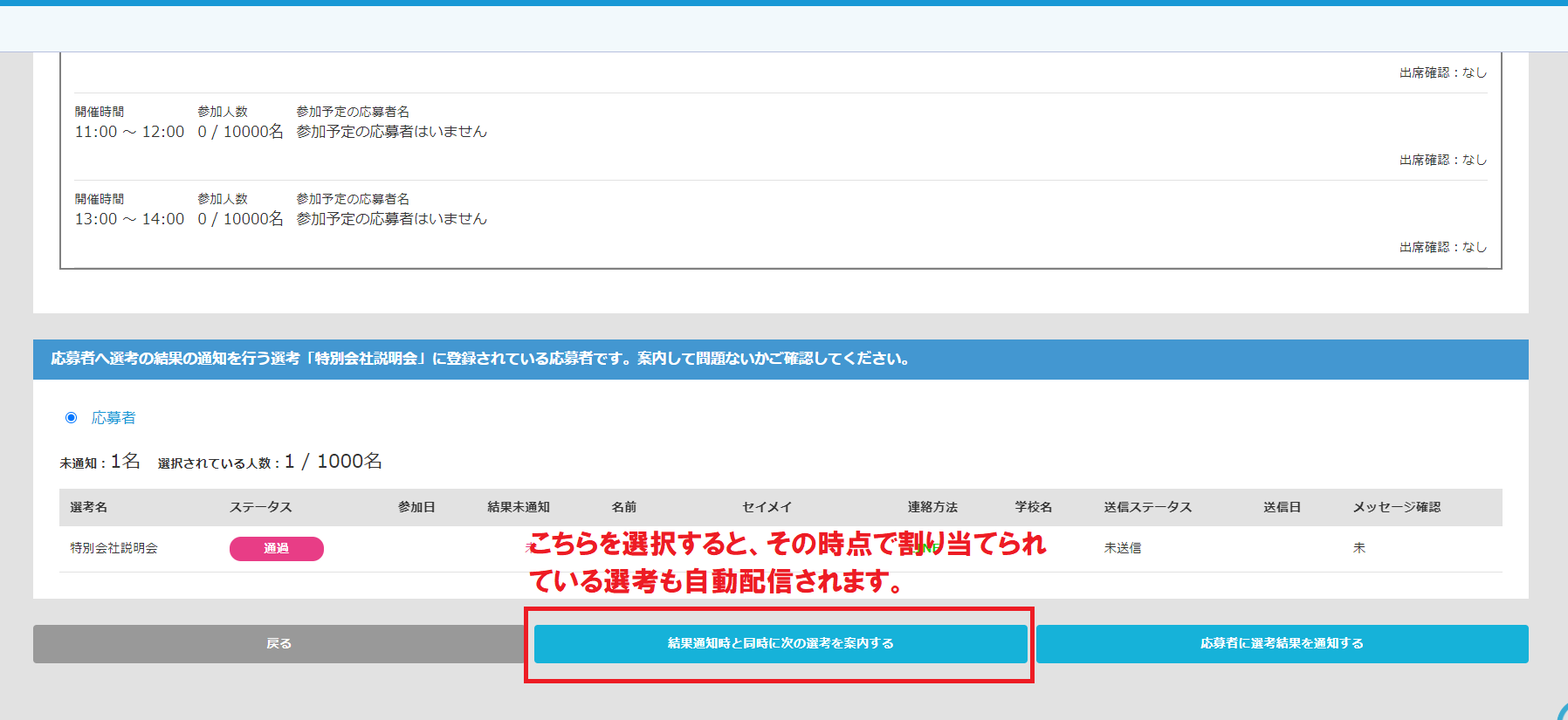The width and height of the screenshot is (1568, 720).
Task: Click the 選考名 column header
Action: click(88, 507)
